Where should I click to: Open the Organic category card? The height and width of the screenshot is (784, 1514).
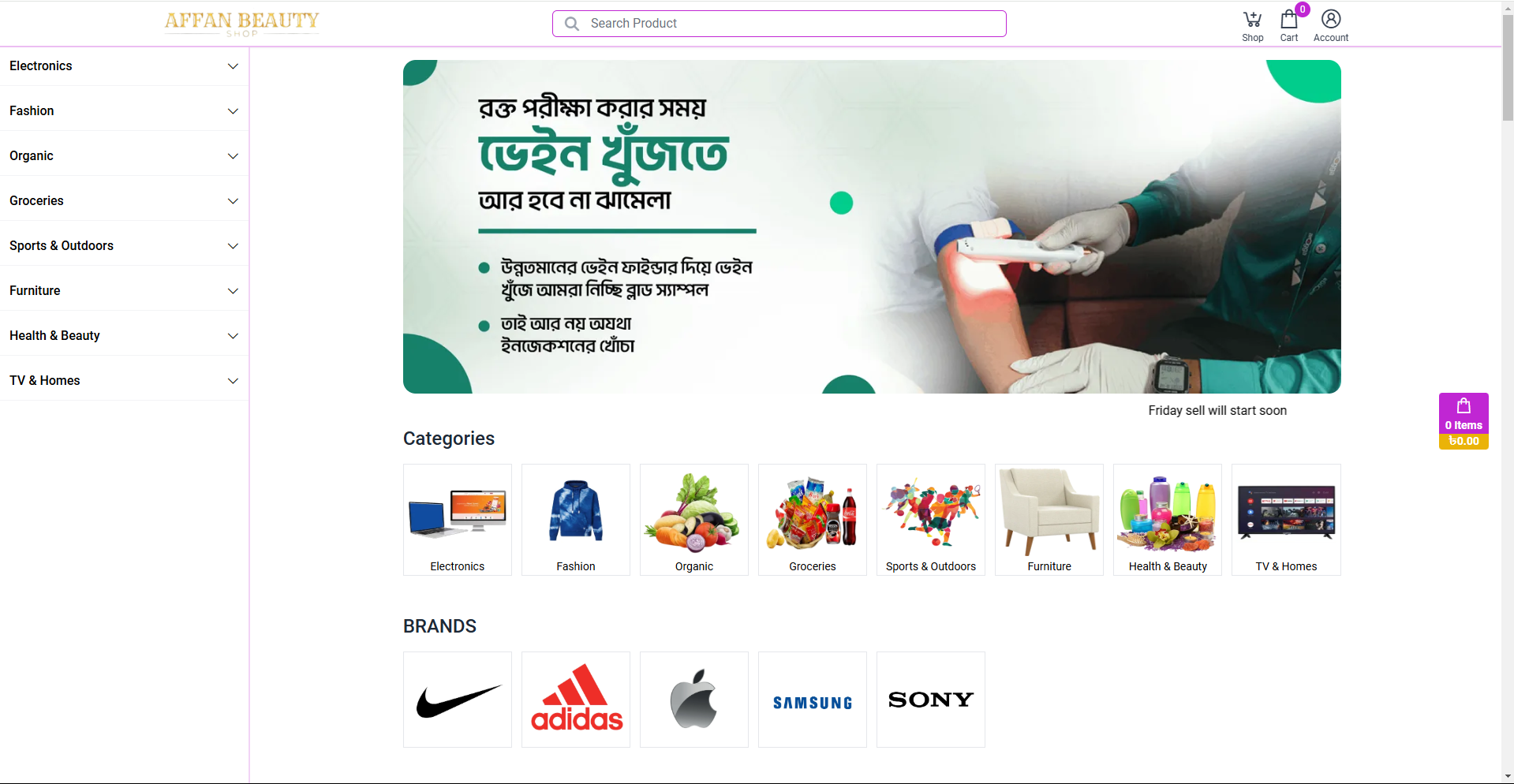[x=694, y=520]
